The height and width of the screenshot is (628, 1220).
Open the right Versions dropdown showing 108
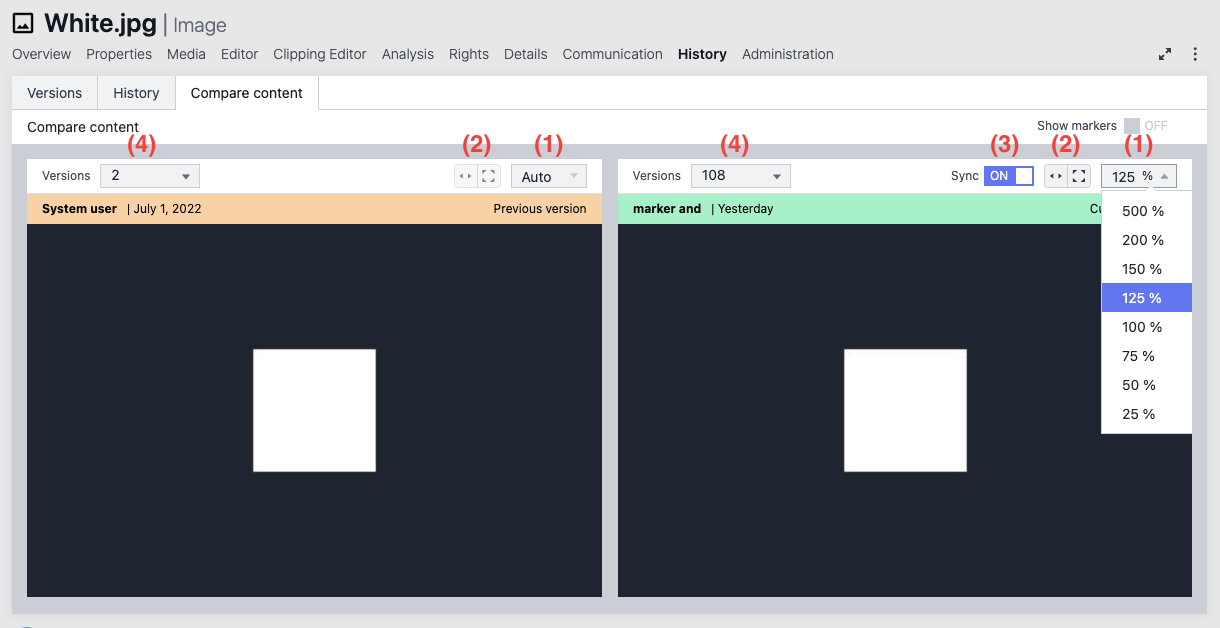tap(740, 175)
